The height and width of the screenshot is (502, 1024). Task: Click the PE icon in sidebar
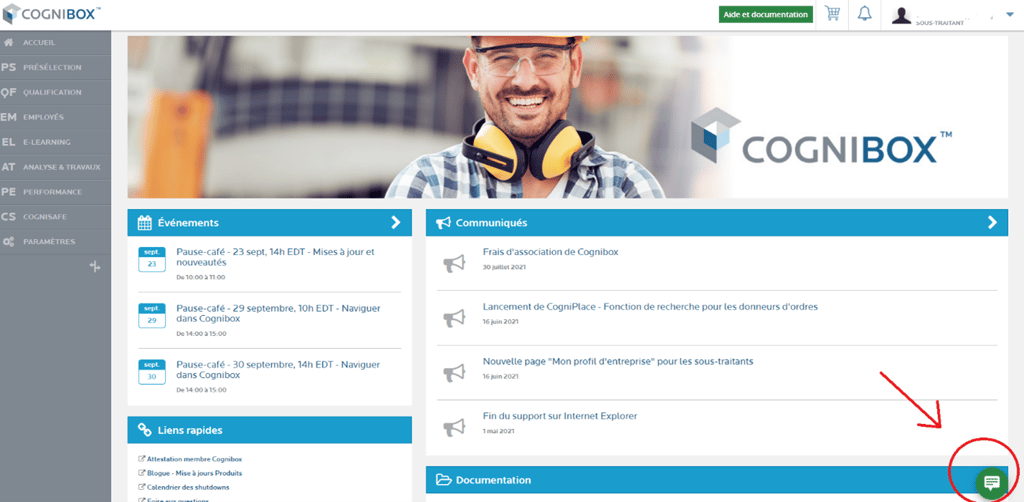tap(8, 192)
